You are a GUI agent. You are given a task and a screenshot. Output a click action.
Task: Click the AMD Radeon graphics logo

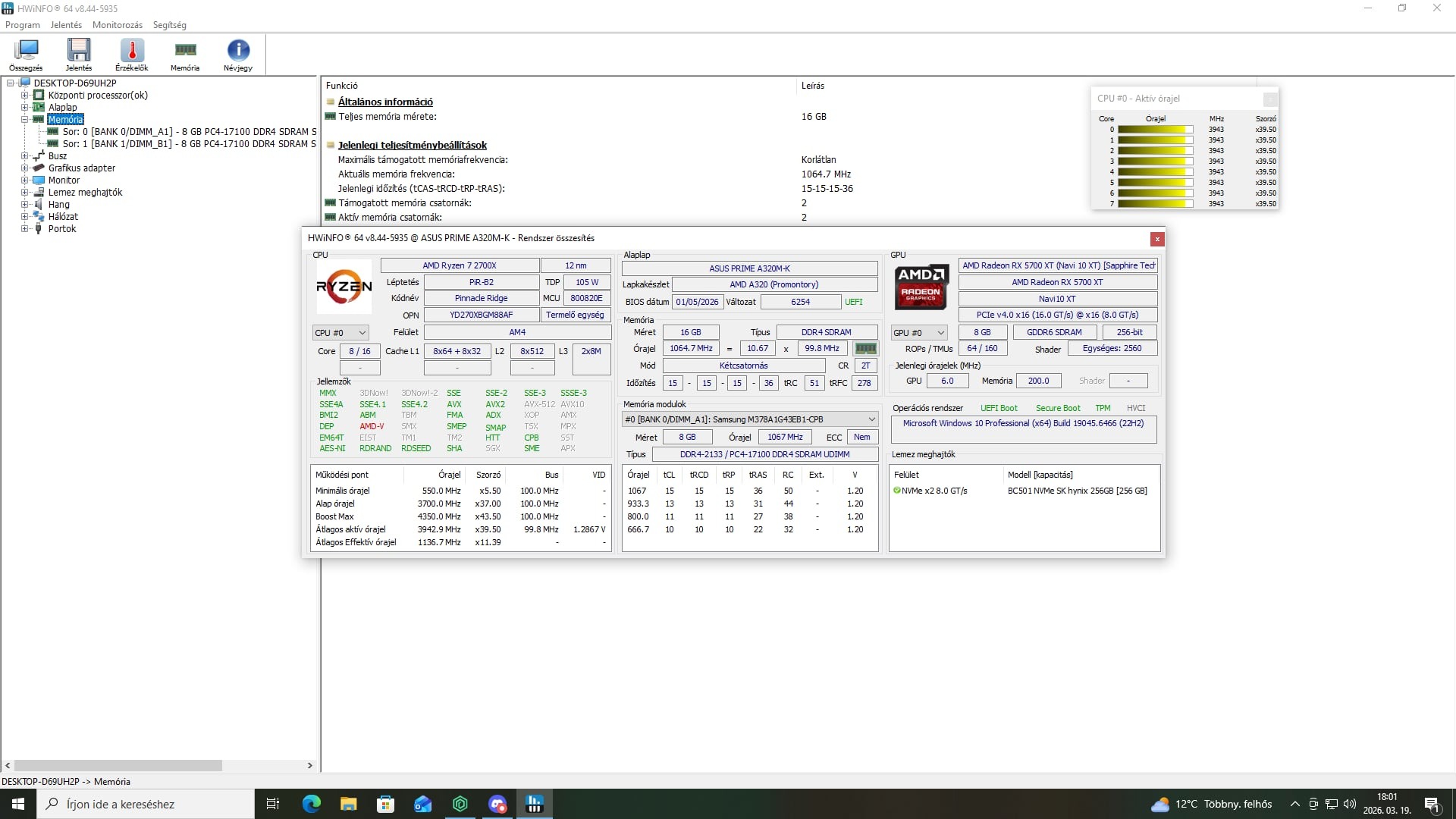click(x=921, y=286)
